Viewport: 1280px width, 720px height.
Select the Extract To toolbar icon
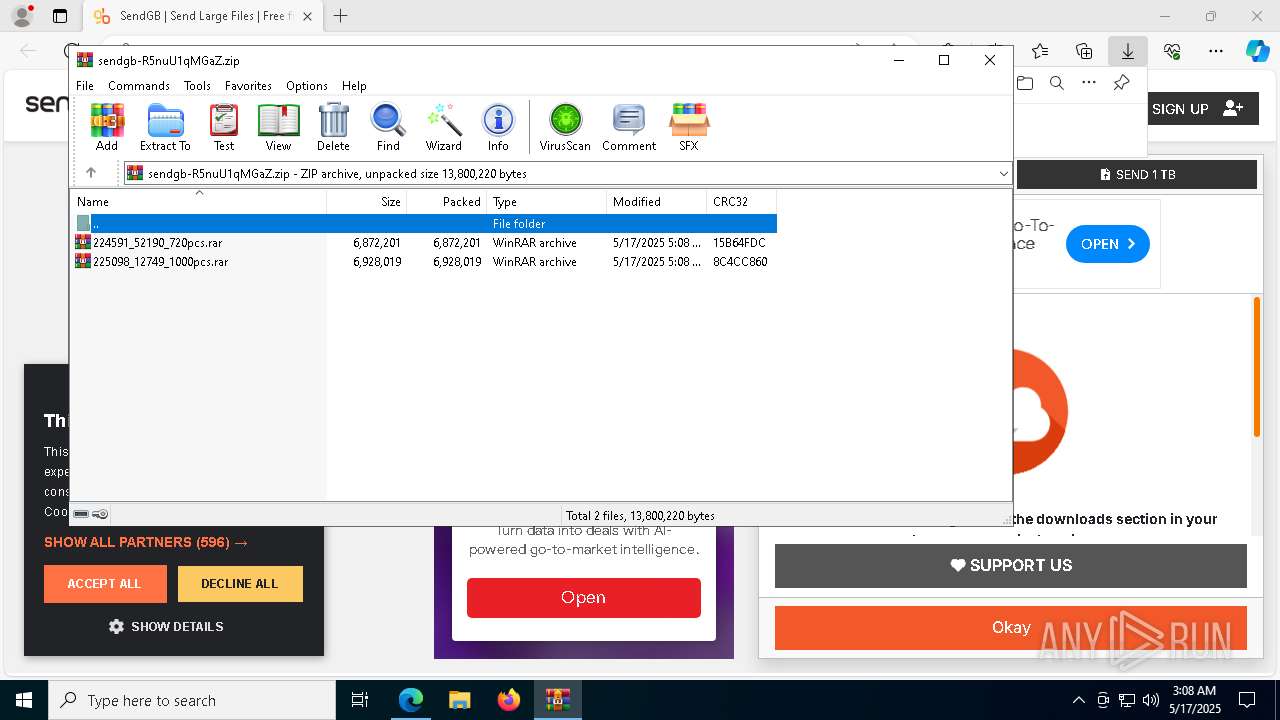click(x=165, y=127)
